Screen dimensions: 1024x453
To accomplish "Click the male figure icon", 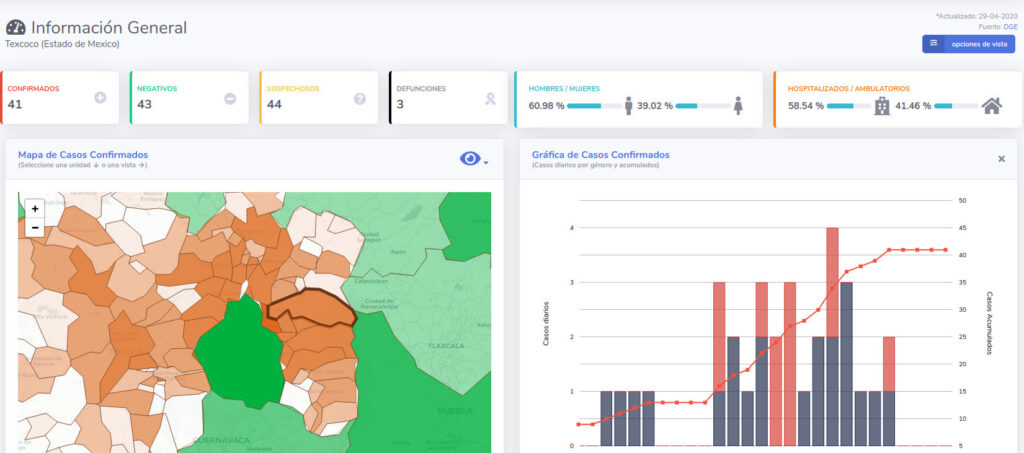I will [x=628, y=105].
